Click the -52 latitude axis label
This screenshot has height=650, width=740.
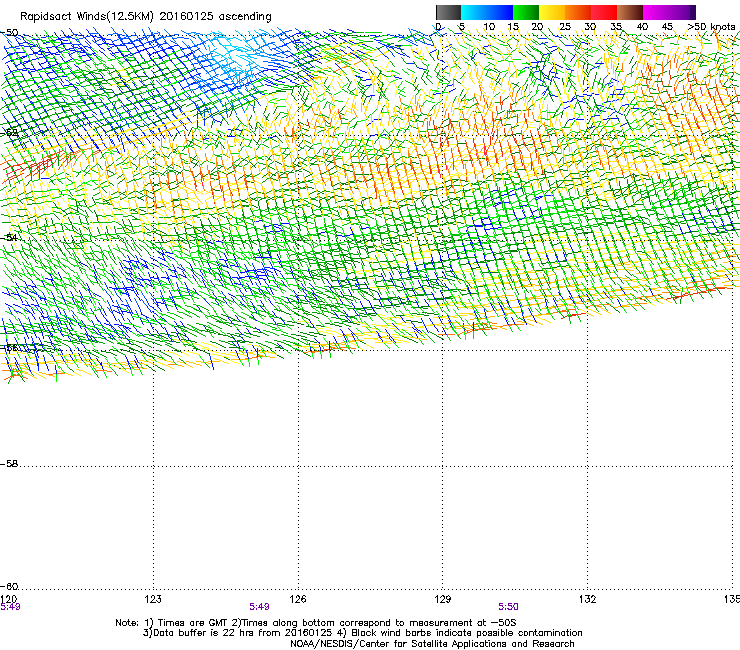[x=9, y=133]
